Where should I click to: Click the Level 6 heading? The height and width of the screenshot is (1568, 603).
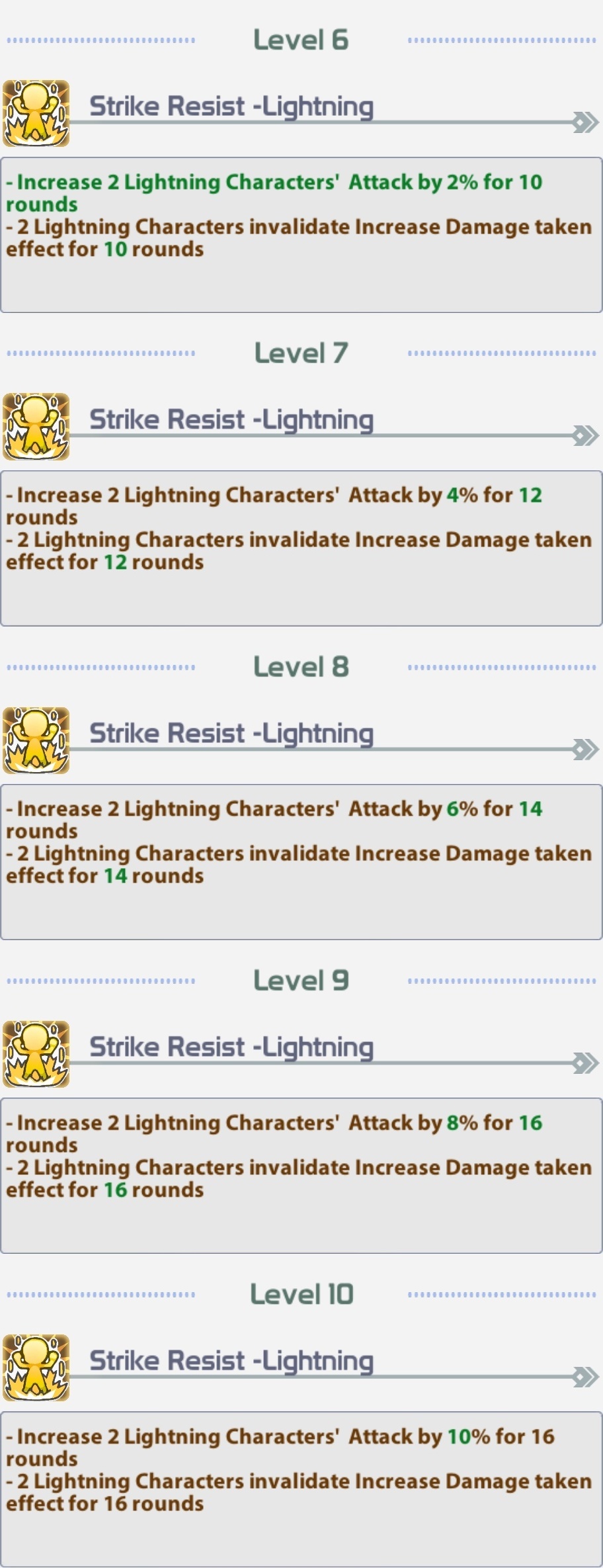pyautogui.click(x=301, y=40)
